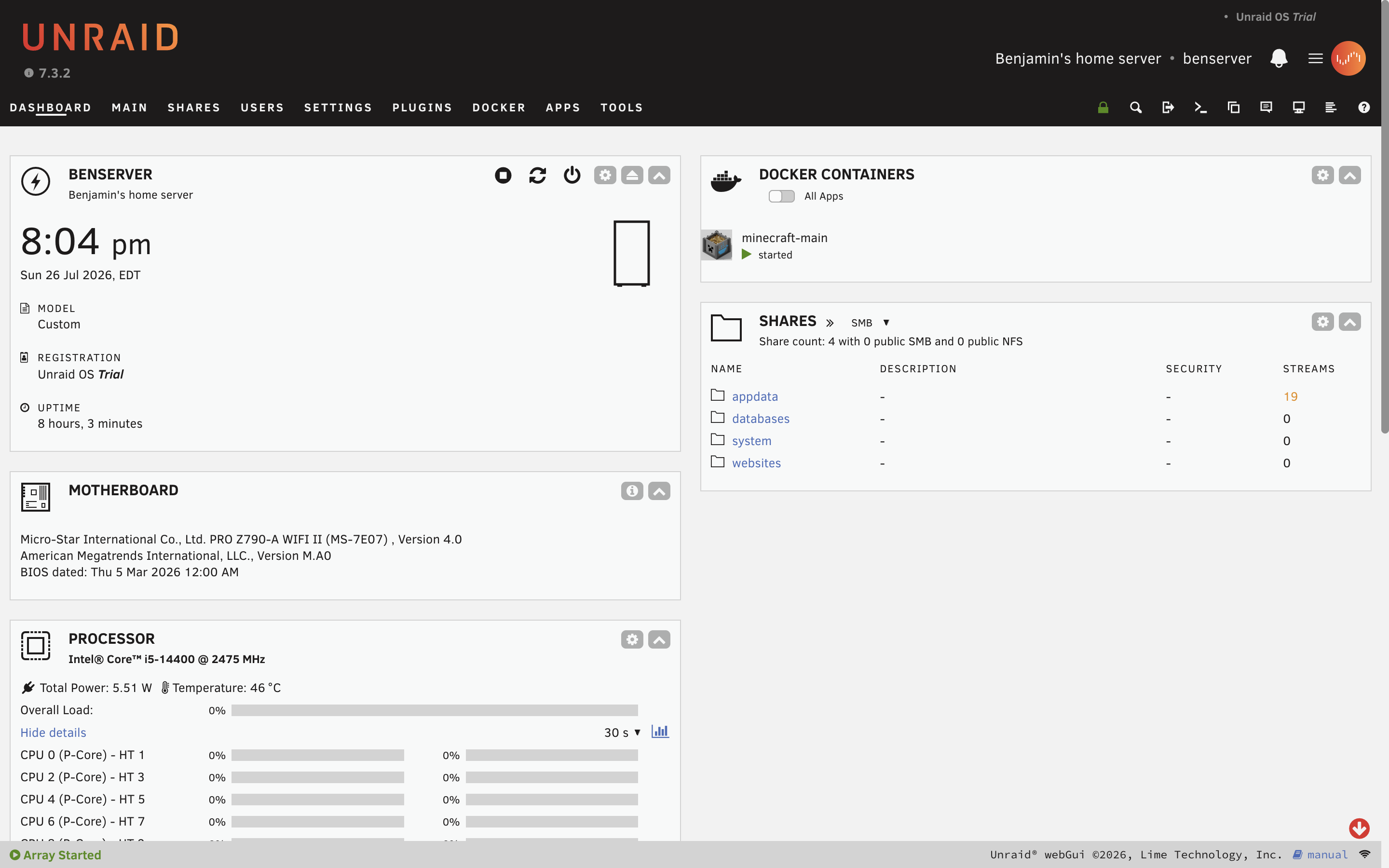Click Hide details link
The image size is (1389, 868).
pos(54,732)
